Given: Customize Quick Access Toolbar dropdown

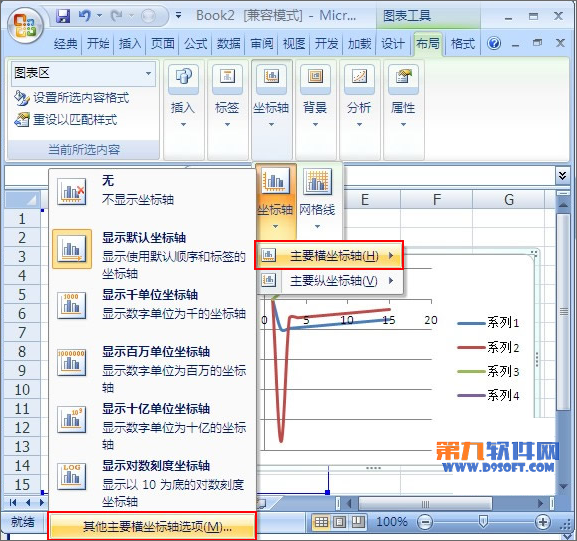Looking at the screenshot, I should click(x=178, y=15).
